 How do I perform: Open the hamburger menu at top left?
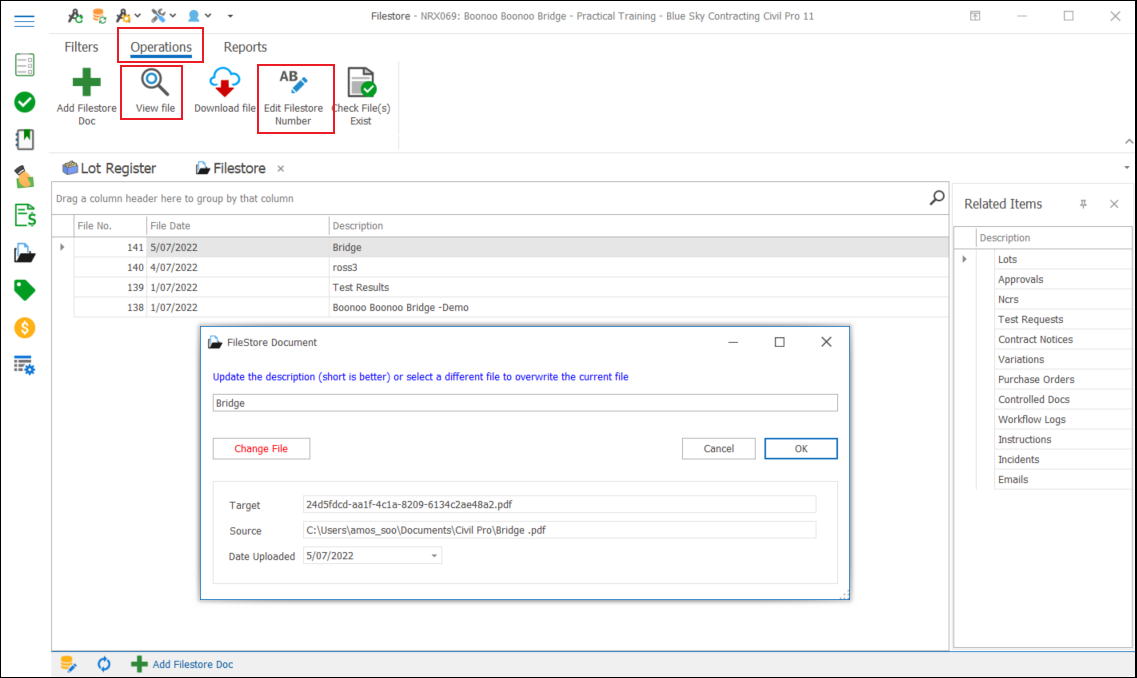pos(25,21)
